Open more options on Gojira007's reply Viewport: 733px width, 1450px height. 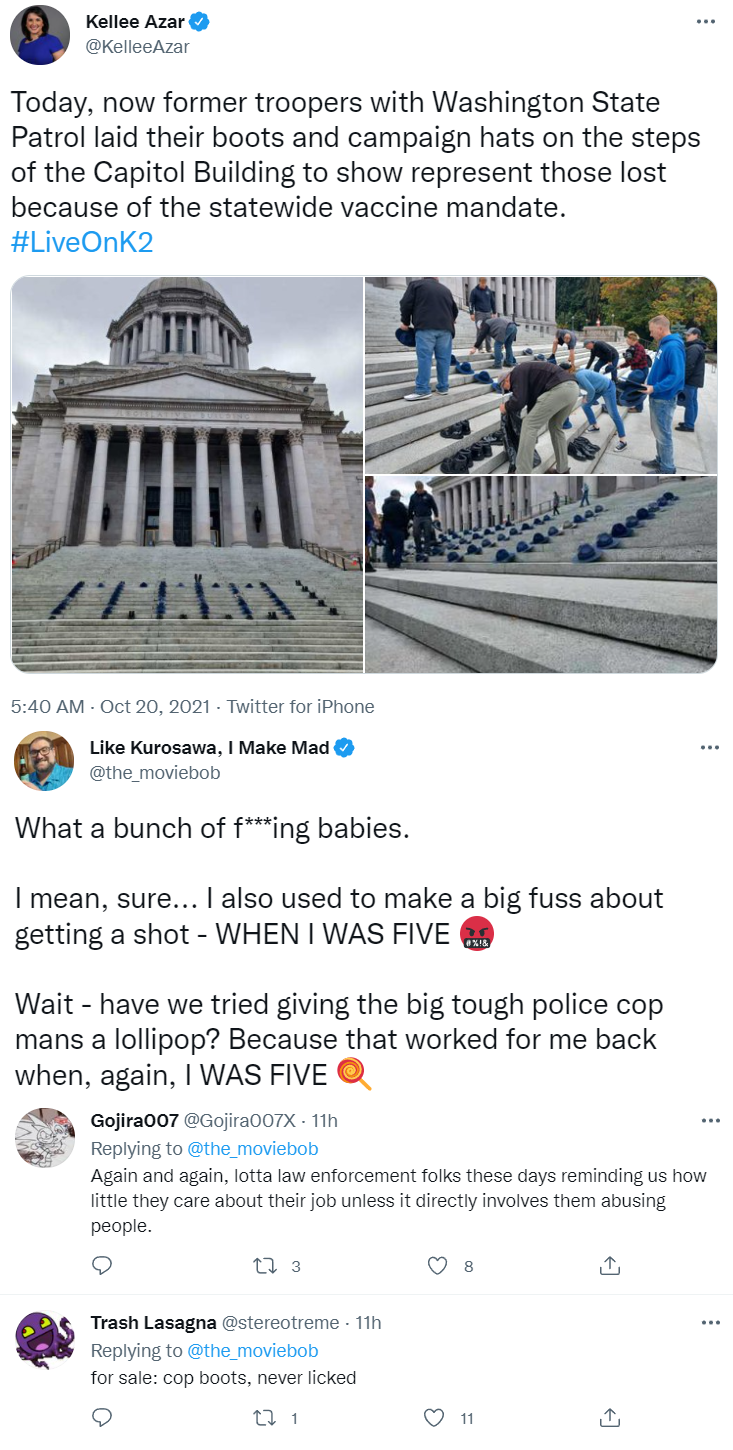(x=708, y=1121)
